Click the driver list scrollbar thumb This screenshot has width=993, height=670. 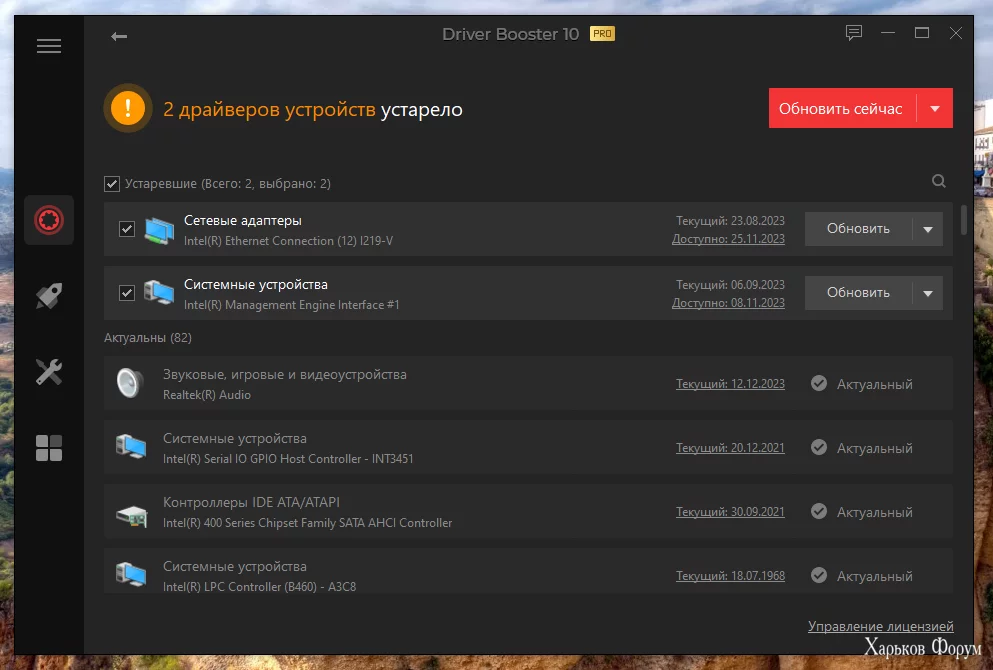click(964, 219)
